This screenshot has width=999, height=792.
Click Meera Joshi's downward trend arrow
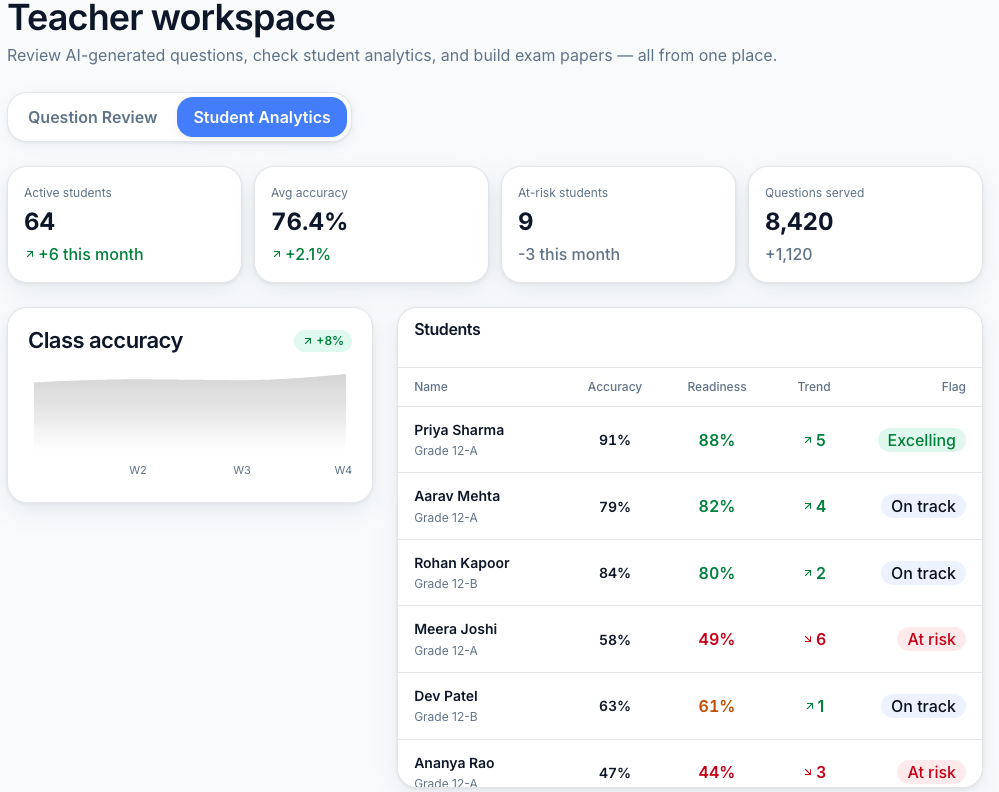[808, 639]
